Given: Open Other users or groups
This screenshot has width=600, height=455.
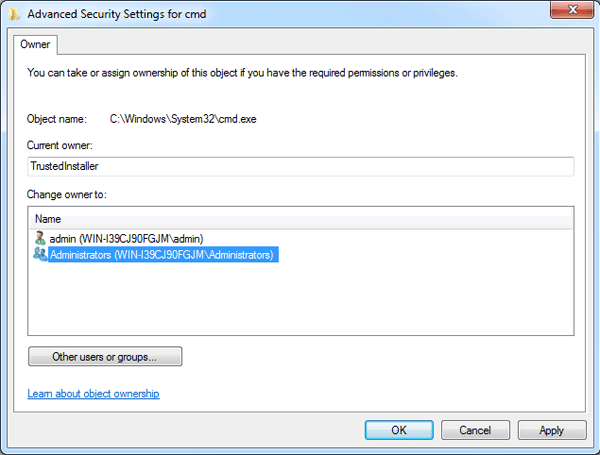Looking at the screenshot, I should coord(105,356).
